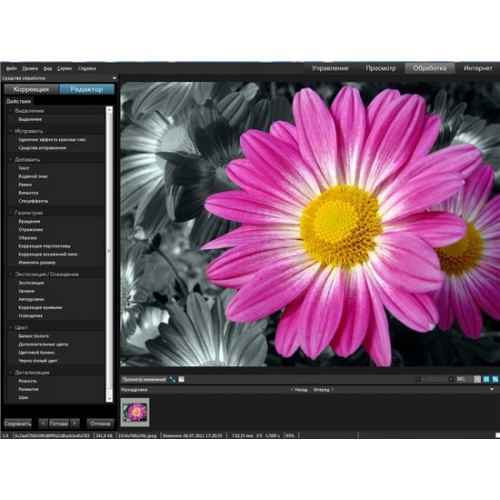Open the Действия tab

click(x=19, y=101)
